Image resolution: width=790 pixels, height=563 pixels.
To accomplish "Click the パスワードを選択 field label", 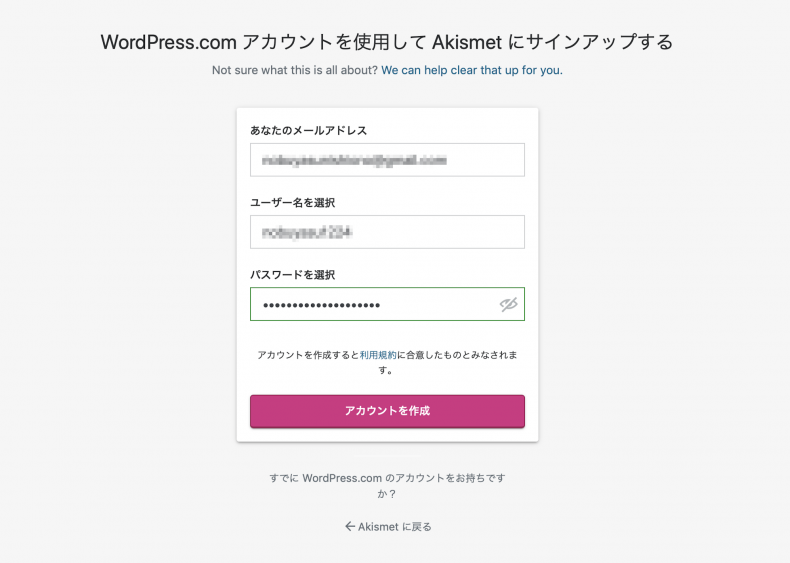I will tap(293, 275).
